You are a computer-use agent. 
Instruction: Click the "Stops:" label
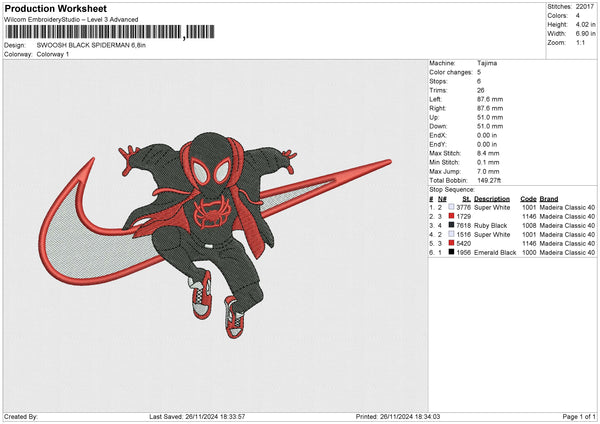438,81
